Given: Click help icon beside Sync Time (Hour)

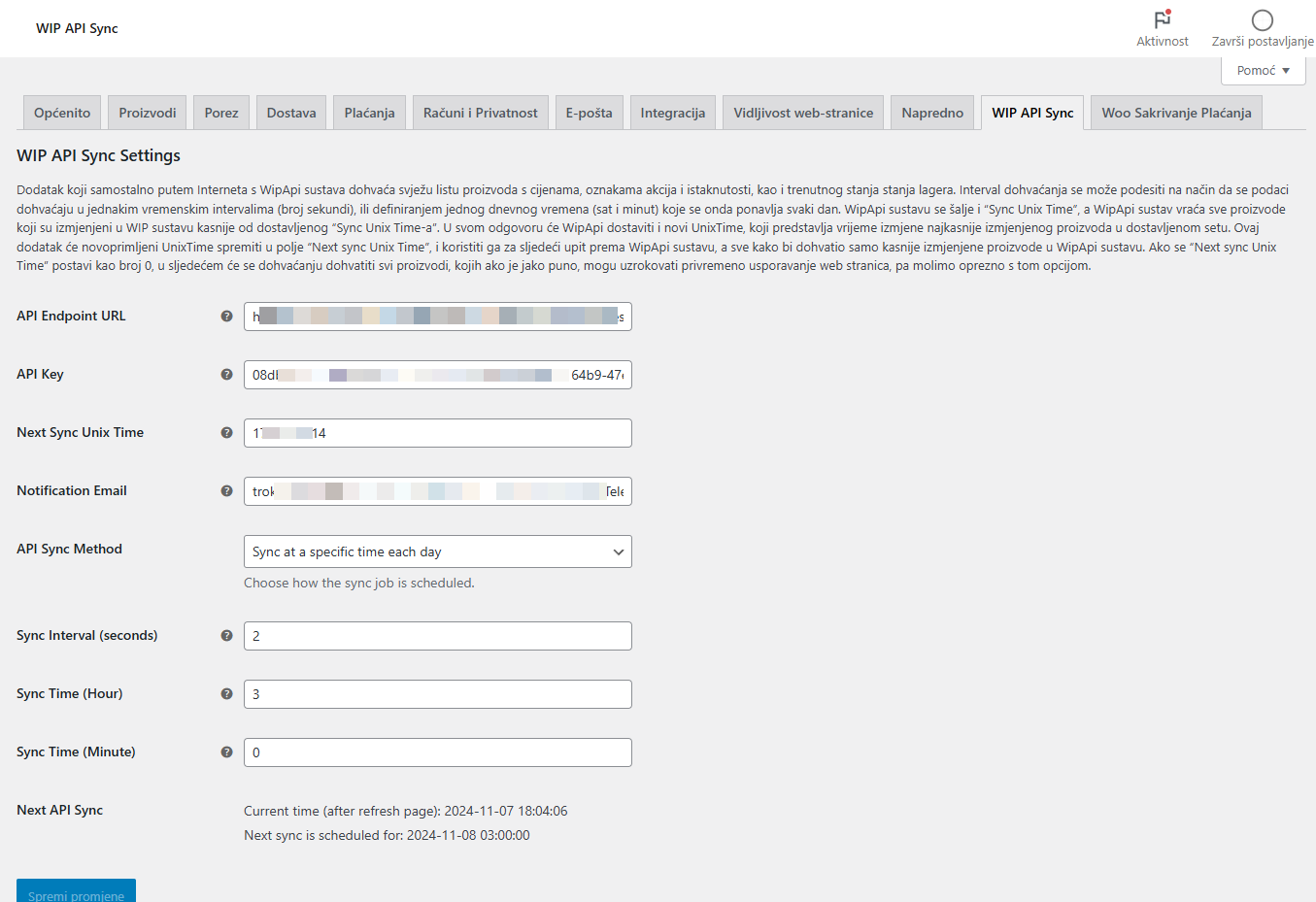Looking at the screenshot, I should tap(226, 694).
